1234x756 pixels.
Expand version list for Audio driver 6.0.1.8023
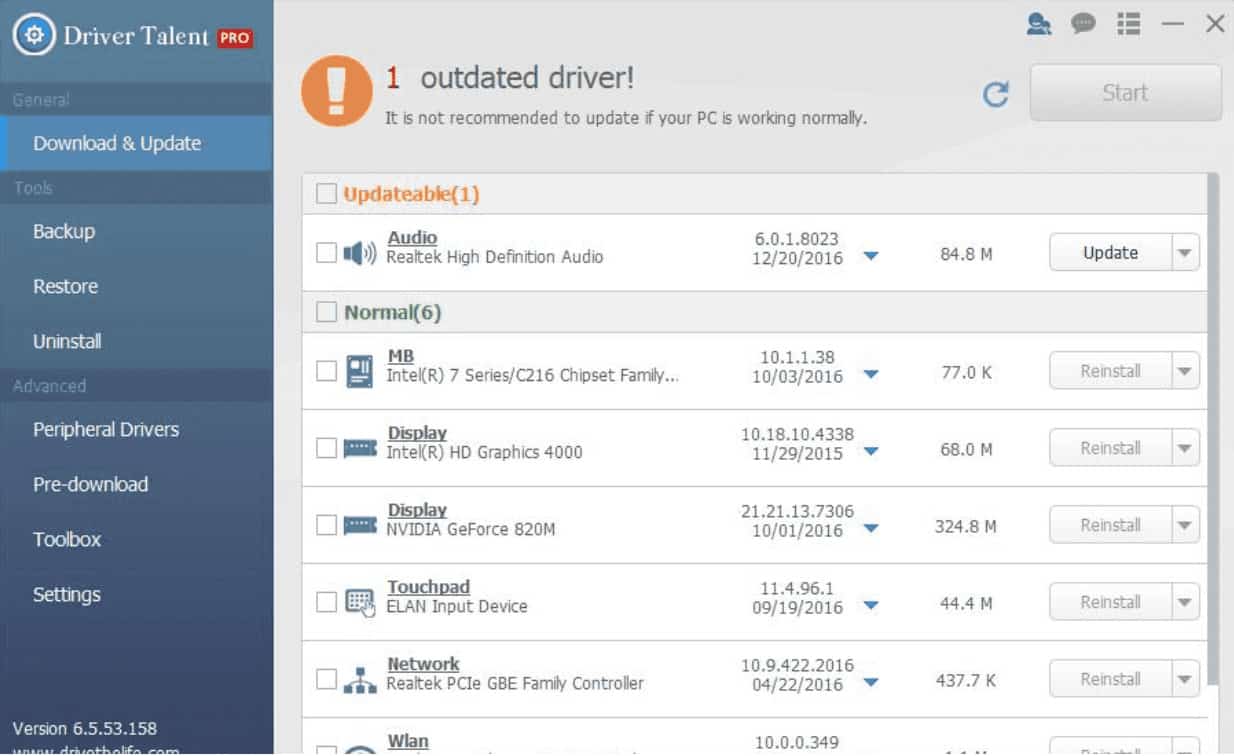870,257
